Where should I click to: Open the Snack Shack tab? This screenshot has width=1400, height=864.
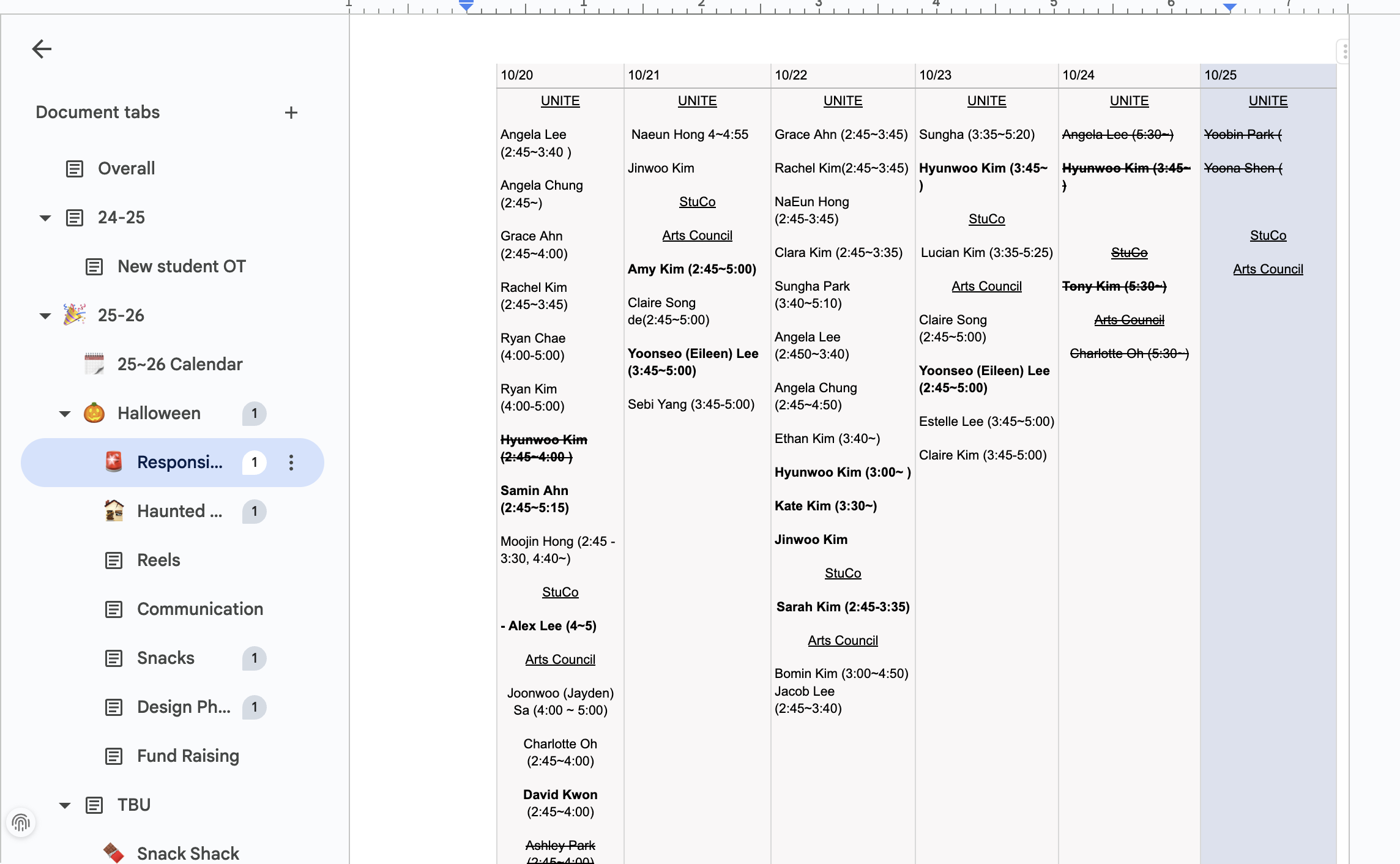pyautogui.click(x=187, y=853)
